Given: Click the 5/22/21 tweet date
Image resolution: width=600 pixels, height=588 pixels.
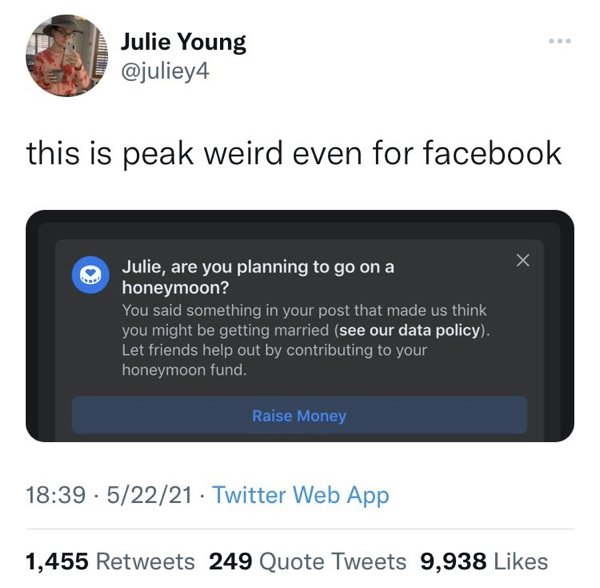Looking at the screenshot, I should click(x=150, y=495).
